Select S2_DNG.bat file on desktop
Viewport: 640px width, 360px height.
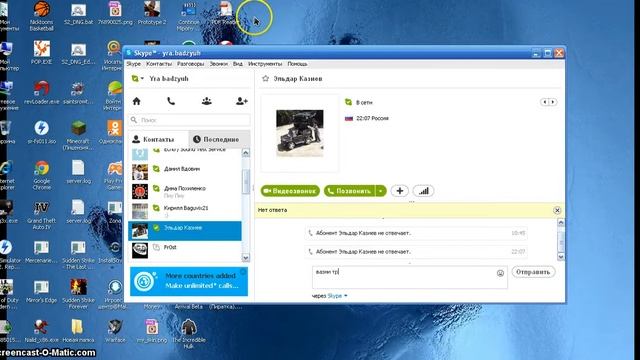click(x=78, y=15)
